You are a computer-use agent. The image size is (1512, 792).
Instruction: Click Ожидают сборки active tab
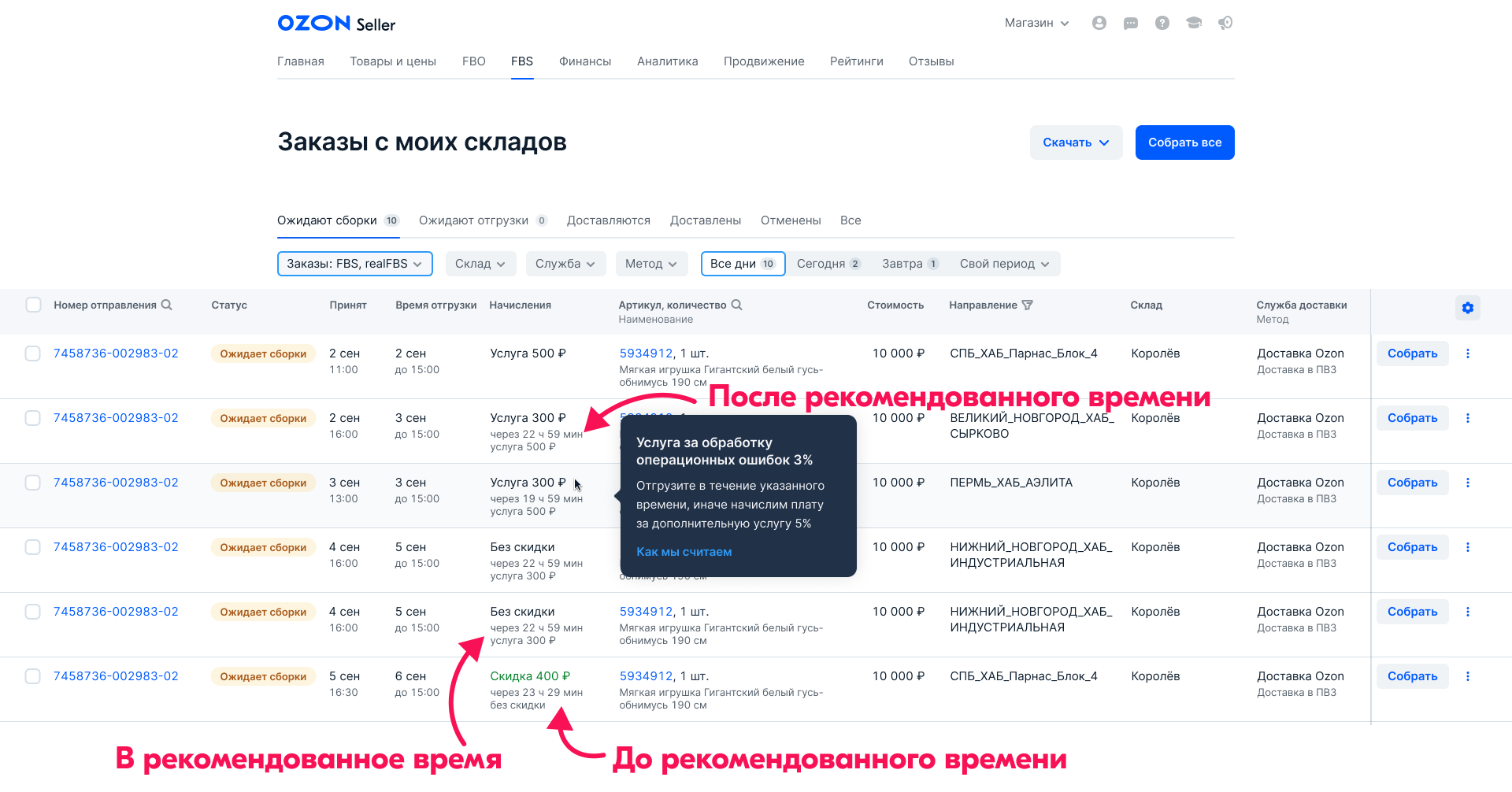point(339,220)
